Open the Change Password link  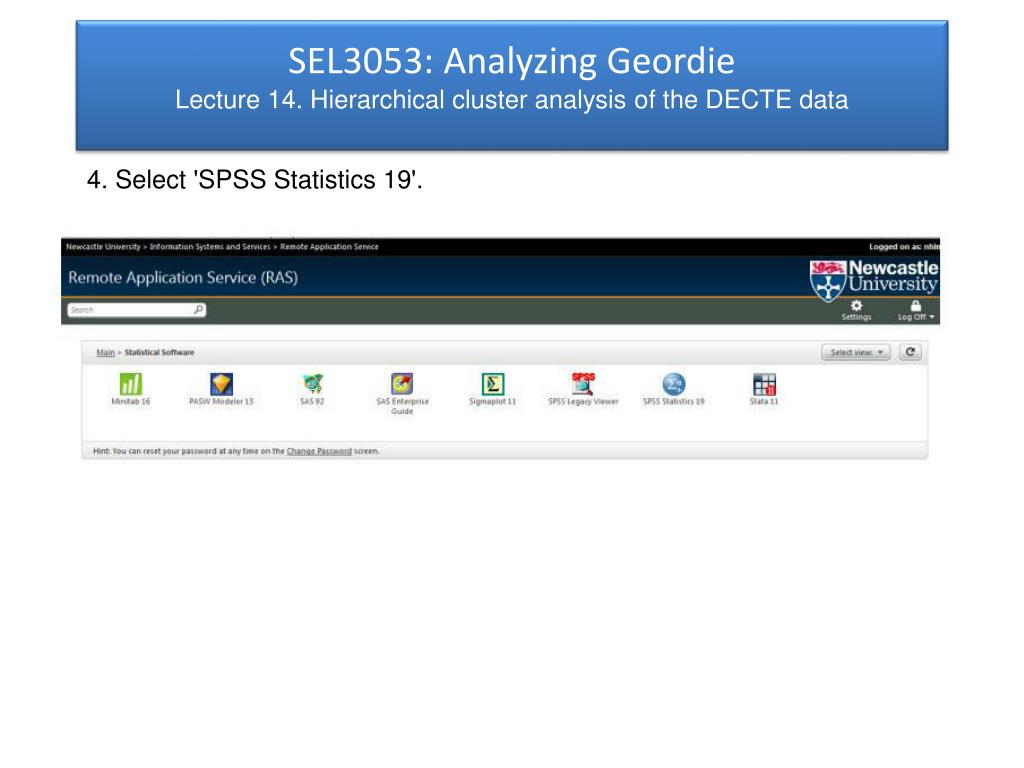319,451
